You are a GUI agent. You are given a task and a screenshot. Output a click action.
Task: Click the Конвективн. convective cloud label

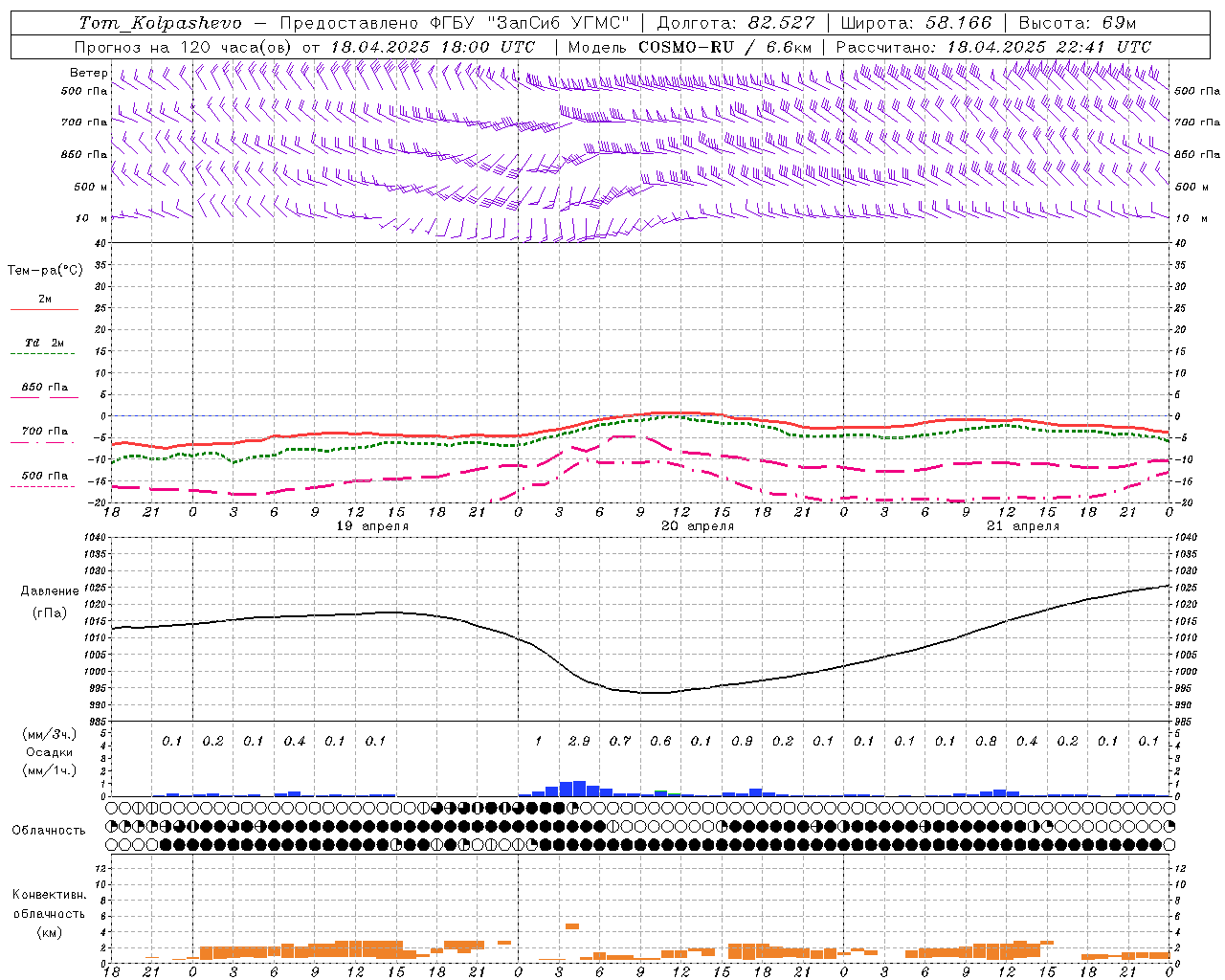pyautogui.click(x=49, y=895)
